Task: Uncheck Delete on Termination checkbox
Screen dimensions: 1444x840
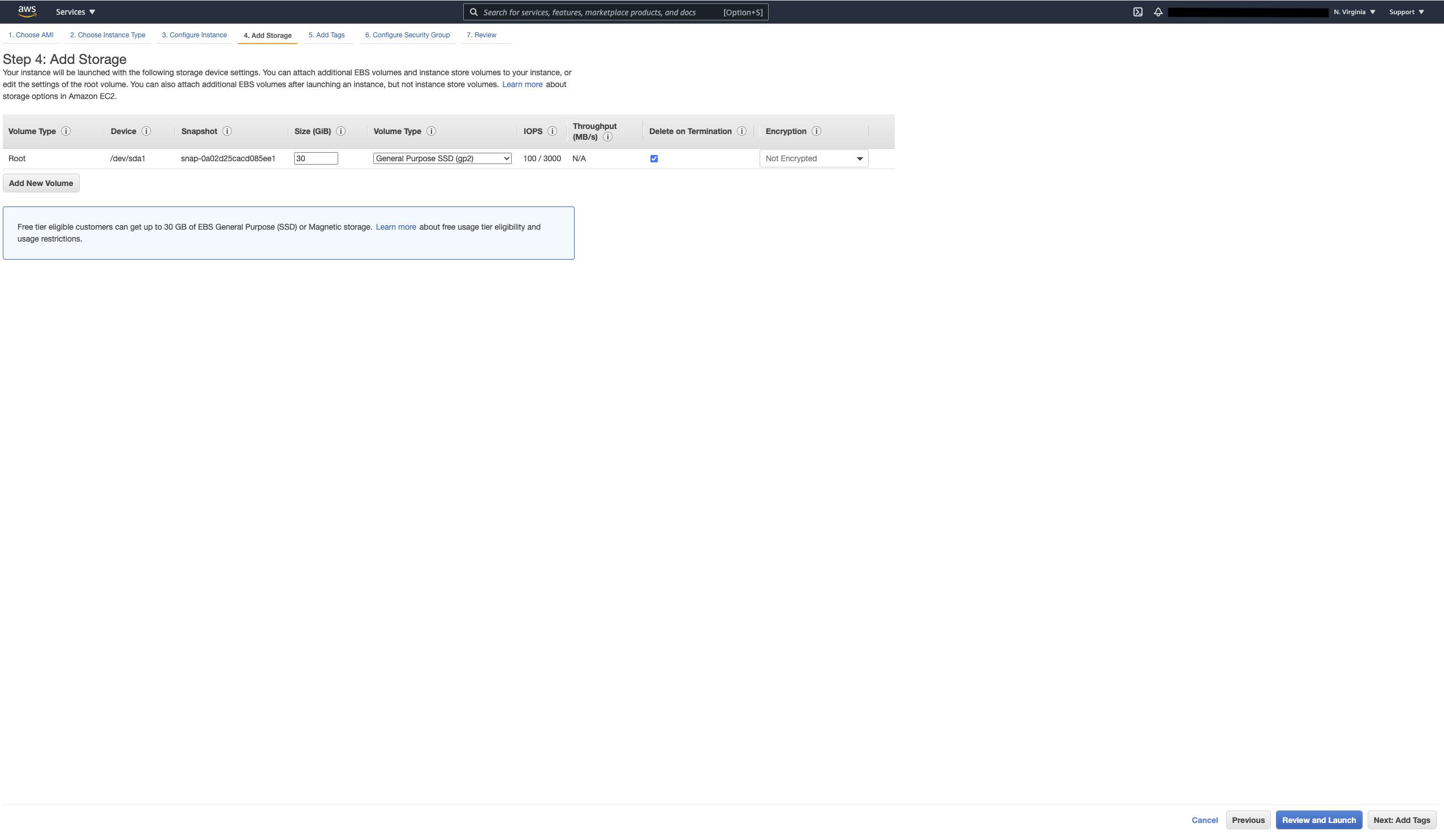Action: 654,159
